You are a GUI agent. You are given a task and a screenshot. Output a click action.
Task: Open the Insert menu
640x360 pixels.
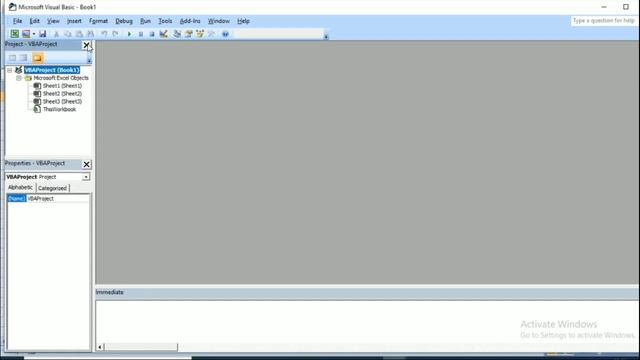(x=74, y=21)
